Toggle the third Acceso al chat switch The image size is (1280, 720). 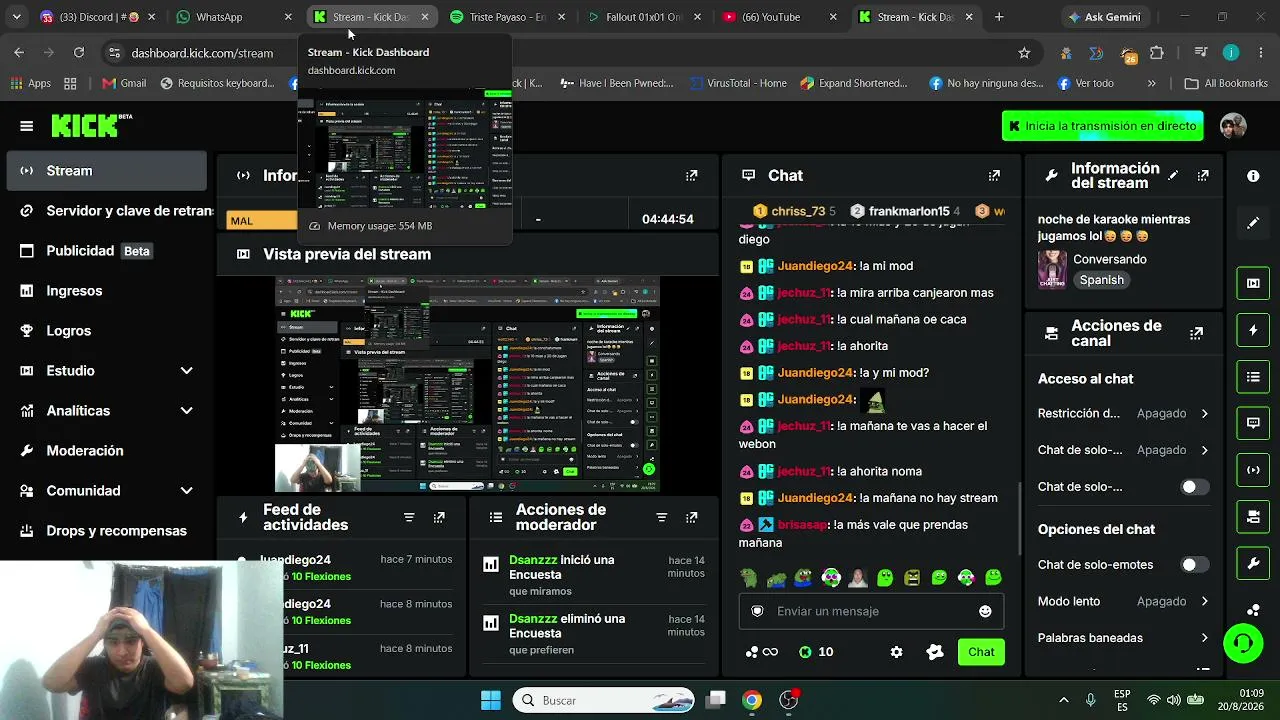coord(1194,487)
